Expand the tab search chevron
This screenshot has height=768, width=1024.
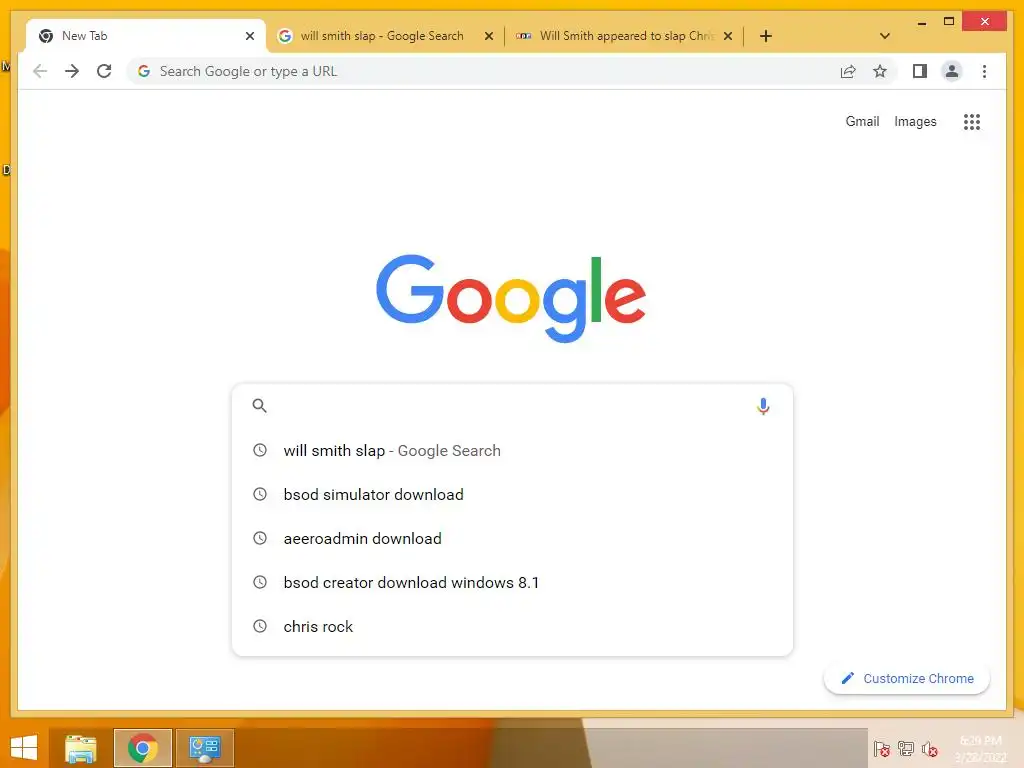pos(885,36)
